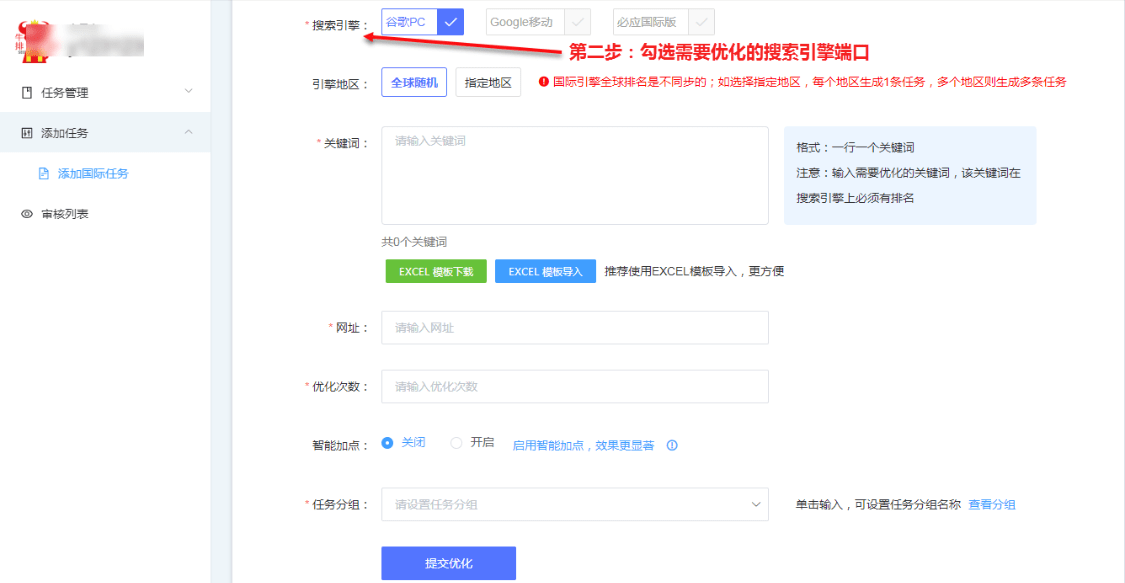Open the 任务分组 dropdown
The width and height of the screenshot is (1125, 583).
(x=574, y=505)
